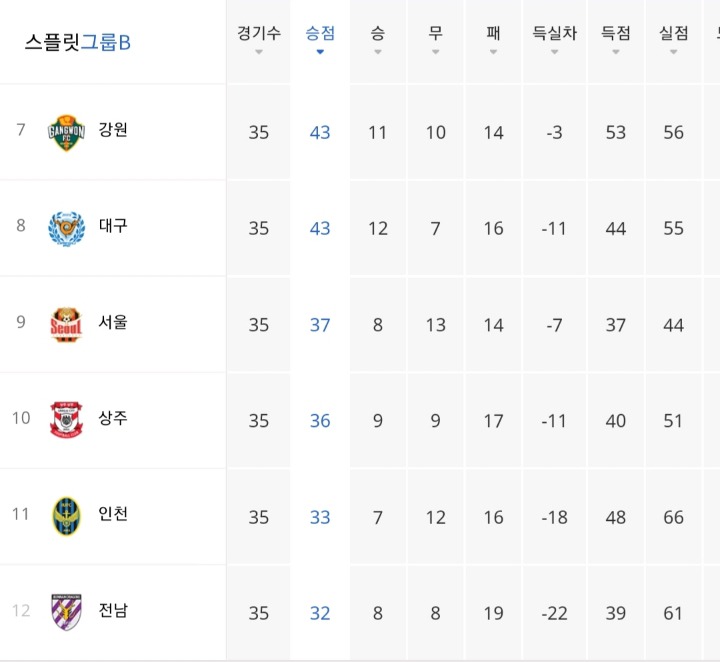Click the Daegu FC team emblem
This screenshot has height=662, width=720.
tap(67, 229)
